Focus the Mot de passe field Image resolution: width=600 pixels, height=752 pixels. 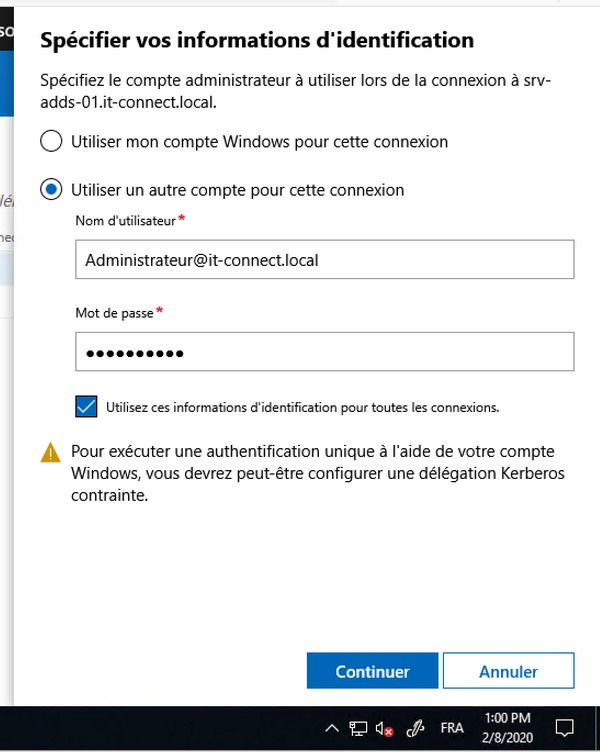324,352
